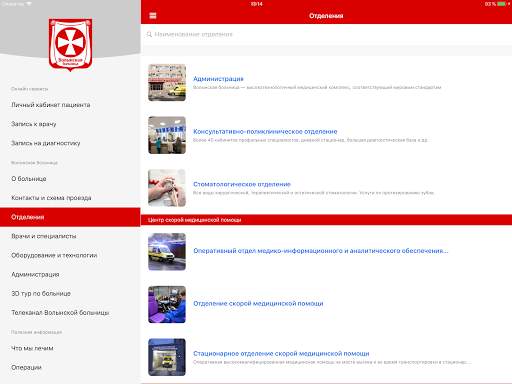Click the ambulance thumbnail for Оперативный отдел
Image resolution: width=512 pixels, height=384 pixels.
tap(167, 252)
